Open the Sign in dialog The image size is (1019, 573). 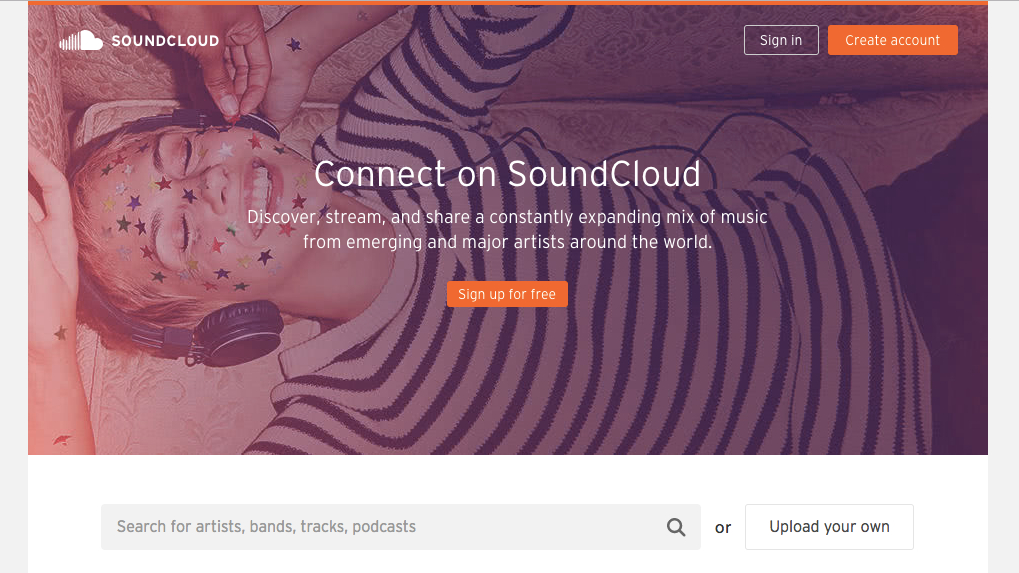pyautogui.click(x=781, y=40)
